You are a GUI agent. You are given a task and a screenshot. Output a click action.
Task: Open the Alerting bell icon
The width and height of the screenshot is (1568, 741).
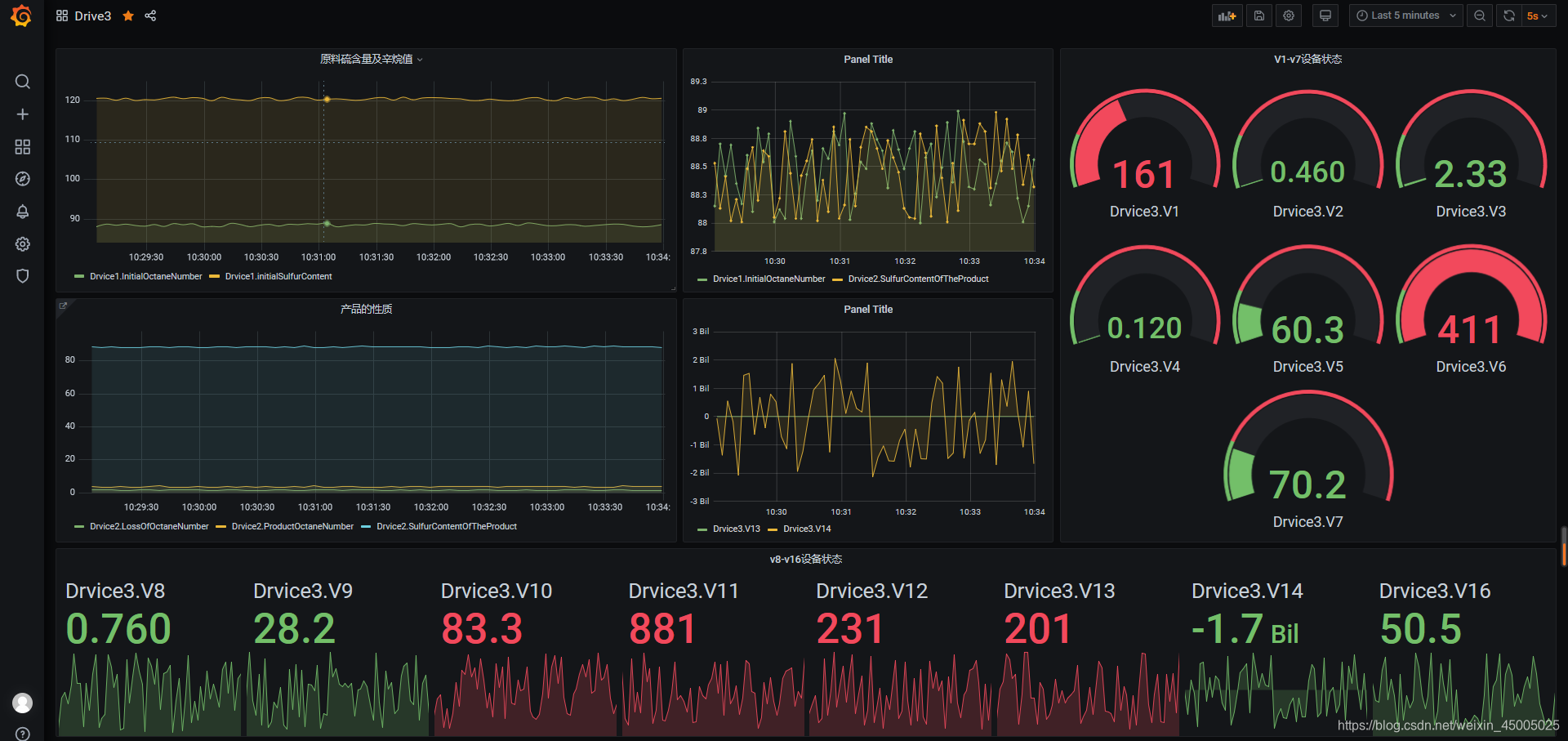tap(23, 212)
